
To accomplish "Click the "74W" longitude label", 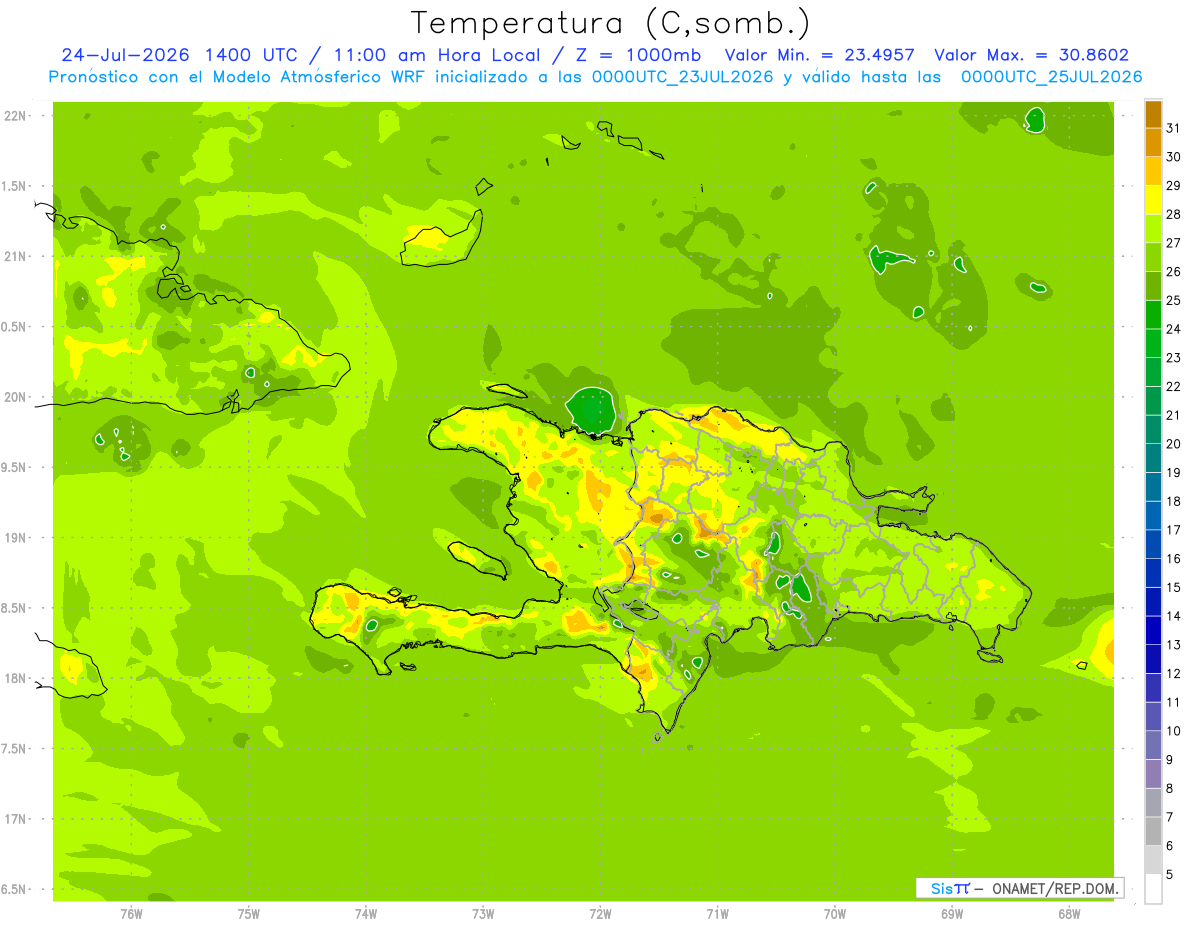I will tap(366, 914).
